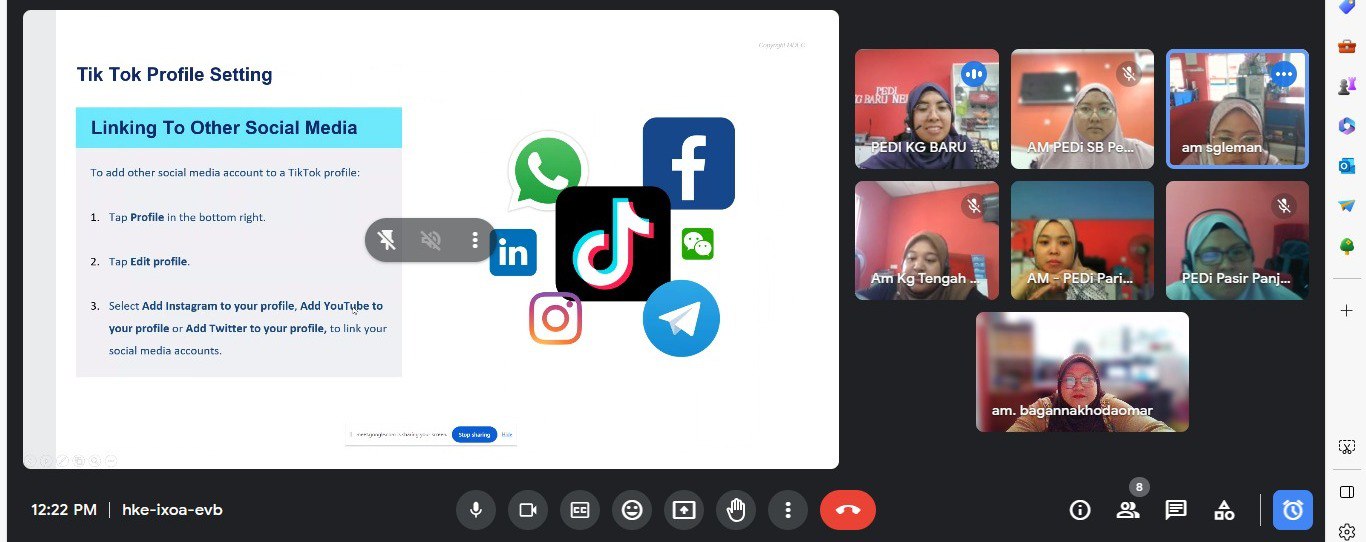Open the Shopping tag in the browser sidebar
The image size is (1366, 542).
coord(1346,6)
